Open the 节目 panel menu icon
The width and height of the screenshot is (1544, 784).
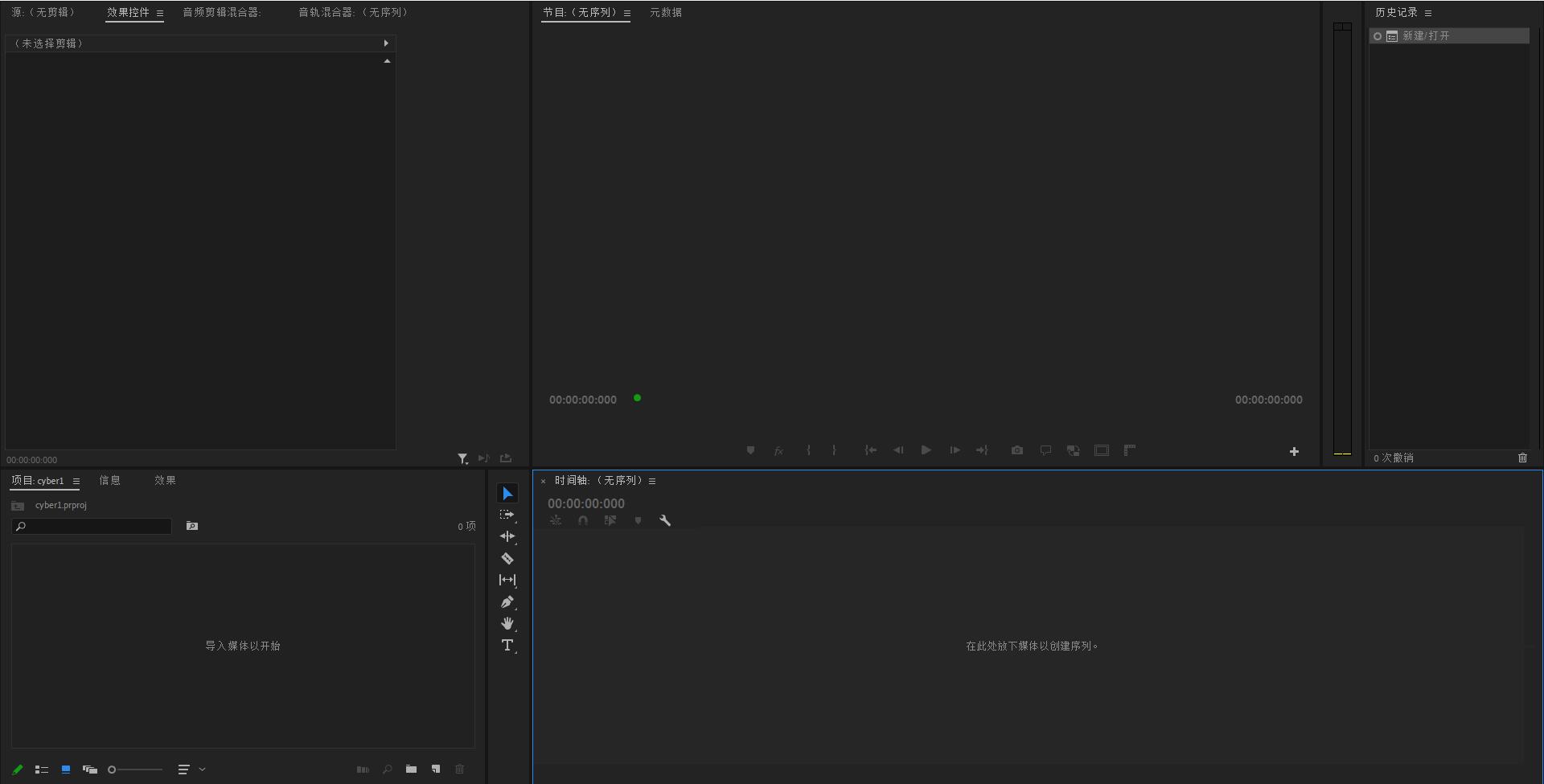point(627,13)
